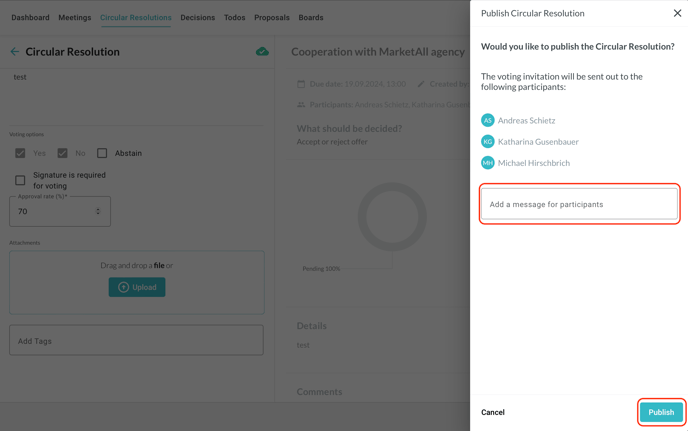Close the Publish Circular Resolution panel

[677, 13]
